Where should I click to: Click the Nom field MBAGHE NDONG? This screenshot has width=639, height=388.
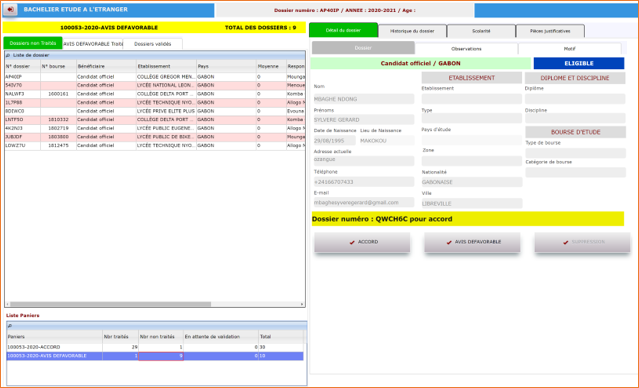click(x=364, y=99)
